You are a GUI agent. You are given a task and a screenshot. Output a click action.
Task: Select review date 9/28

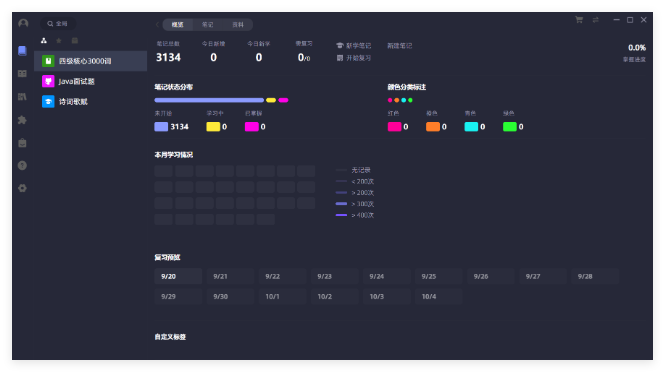coord(595,276)
